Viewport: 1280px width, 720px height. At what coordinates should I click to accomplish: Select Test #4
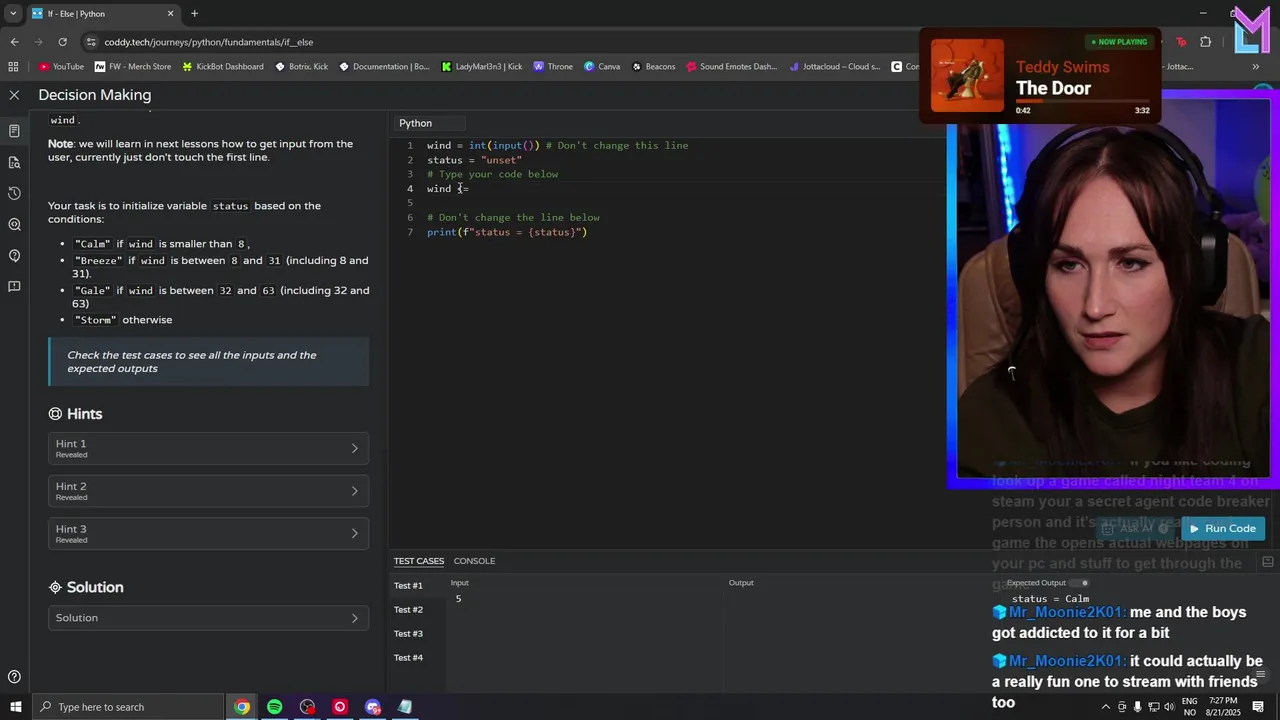pos(408,658)
